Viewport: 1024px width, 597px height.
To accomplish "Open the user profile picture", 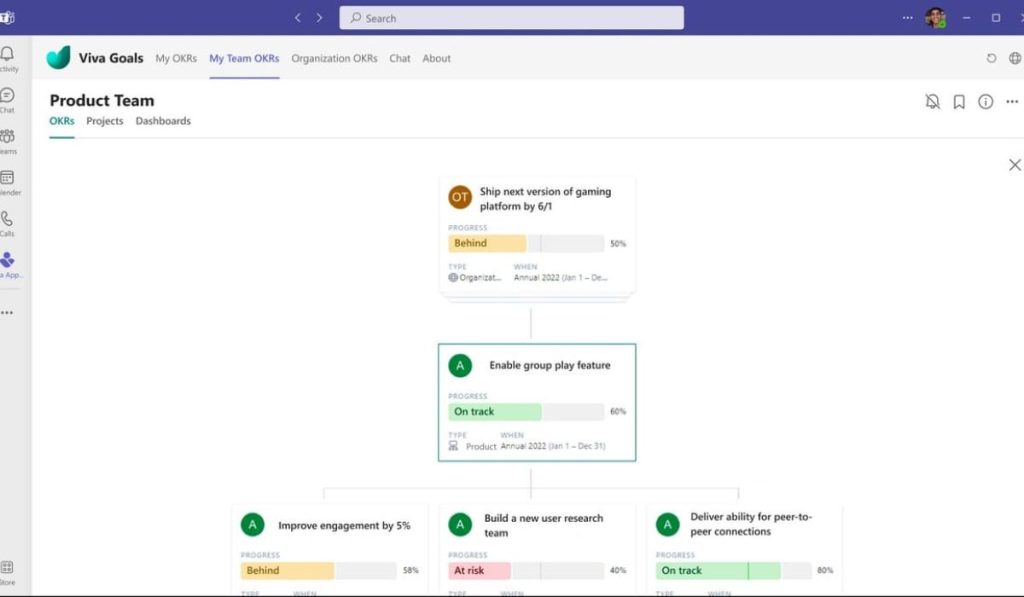I will (x=935, y=18).
